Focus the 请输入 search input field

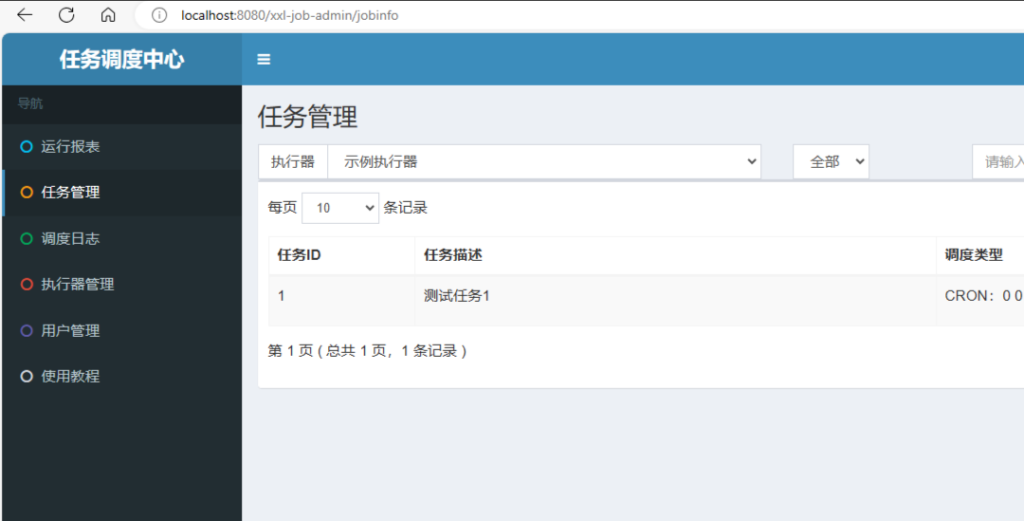coord(998,162)
